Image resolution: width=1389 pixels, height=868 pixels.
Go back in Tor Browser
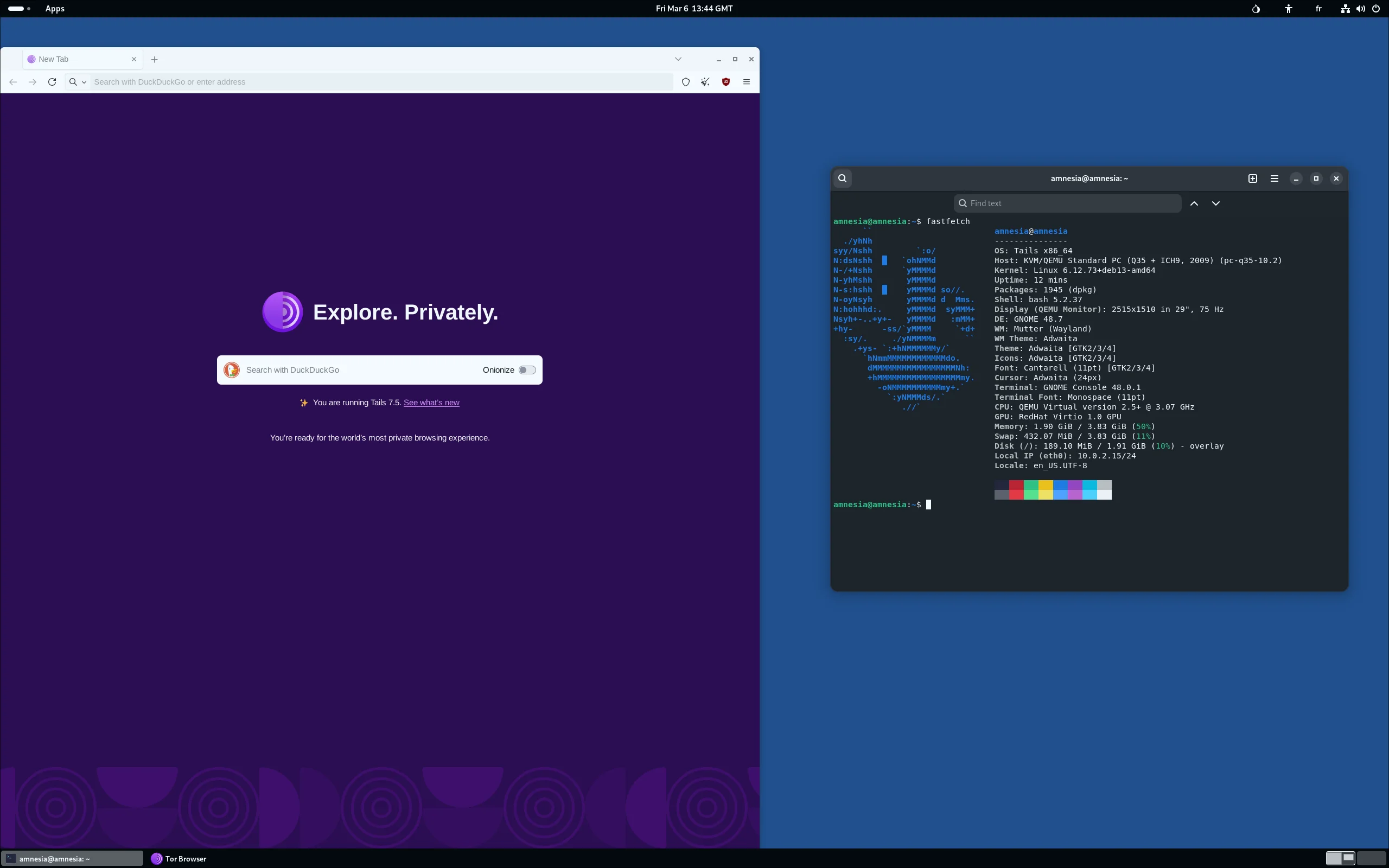(x=13, y=82)
